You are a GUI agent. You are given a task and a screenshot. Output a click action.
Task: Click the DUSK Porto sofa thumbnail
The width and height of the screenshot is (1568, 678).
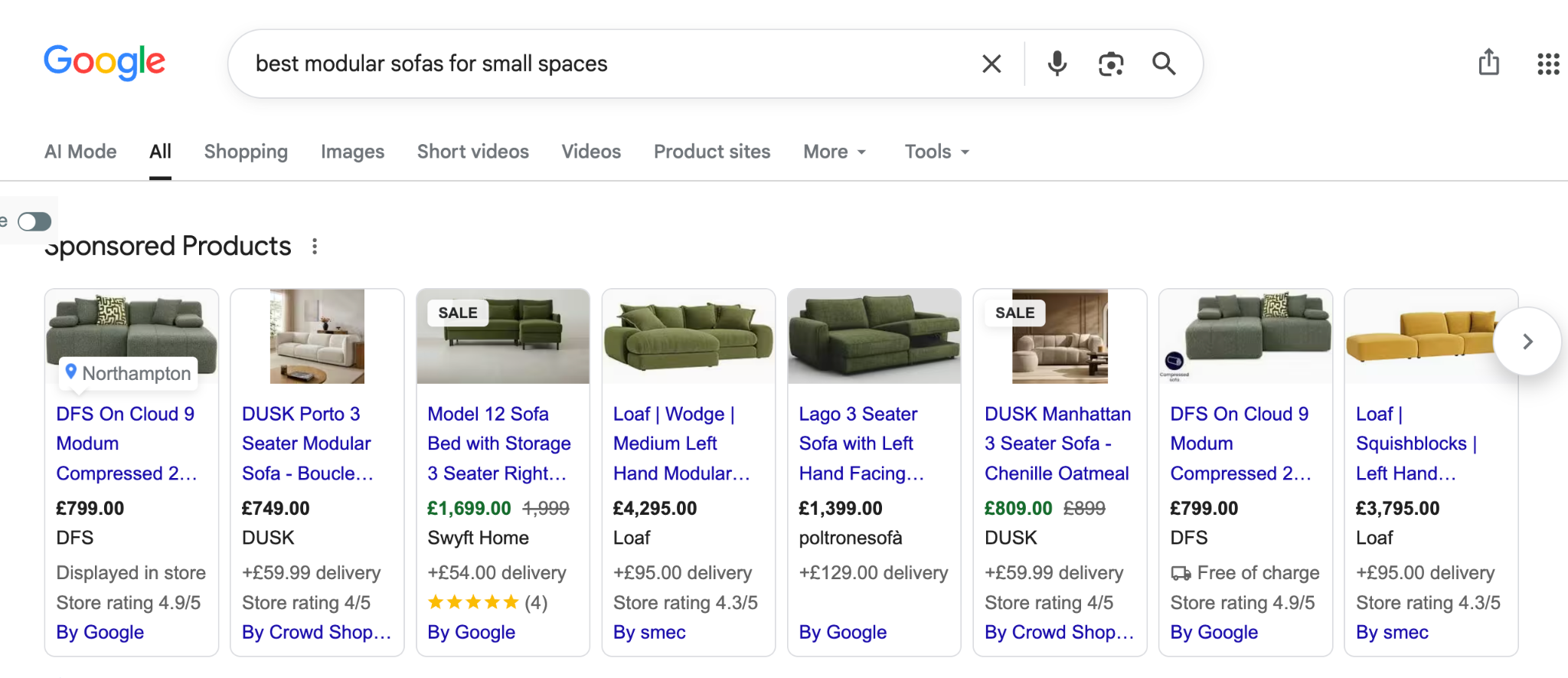pos(317,336)
